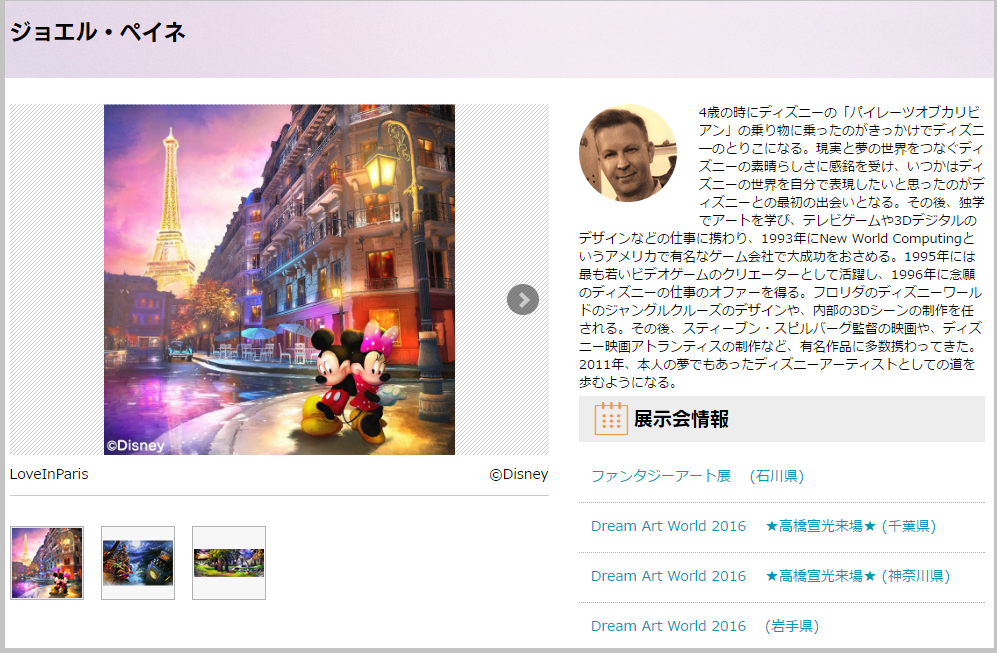This screenshot has width=997, height=653.
Task: Click the ©Disney caption under the image
Action: (x=519, y=474)
